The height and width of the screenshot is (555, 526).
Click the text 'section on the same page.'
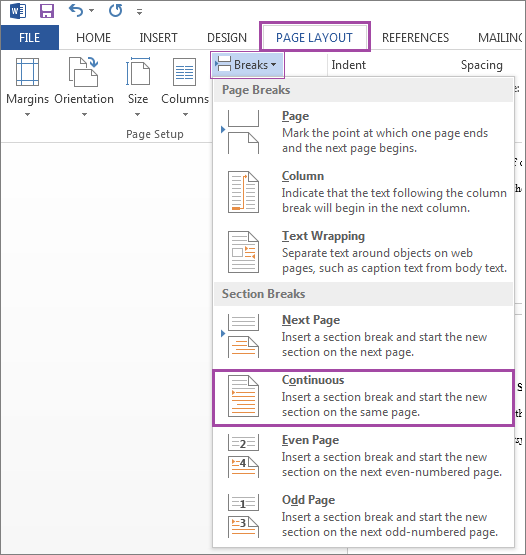351,412
